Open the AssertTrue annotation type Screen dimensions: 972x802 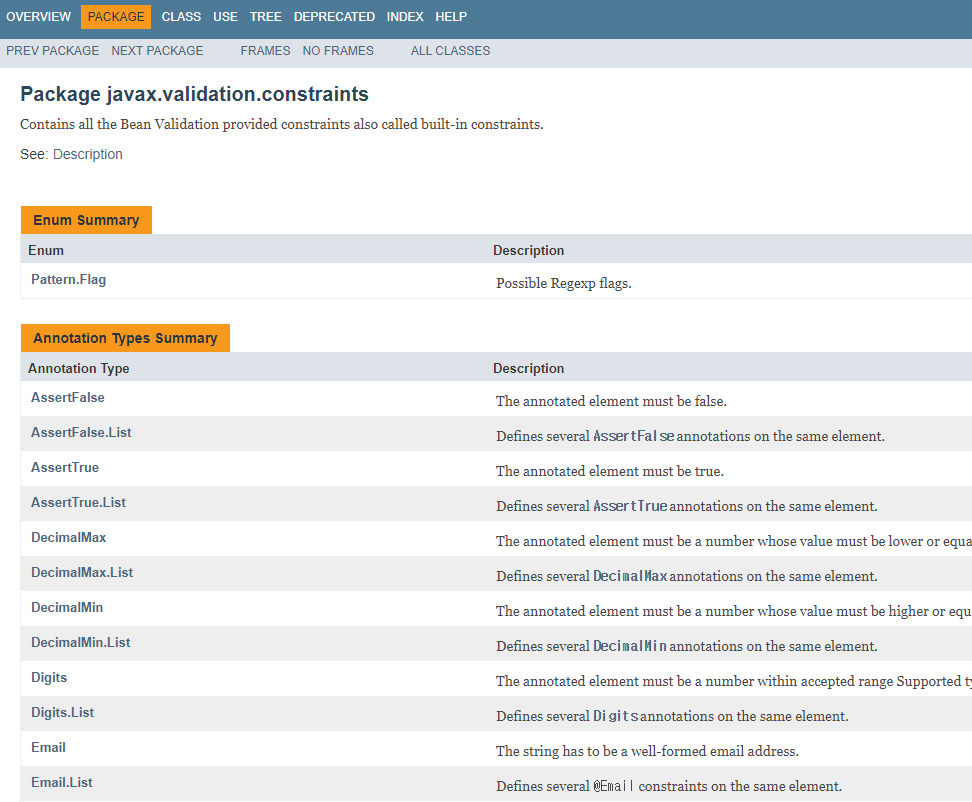pyautogui.click(x=64, y=467)
